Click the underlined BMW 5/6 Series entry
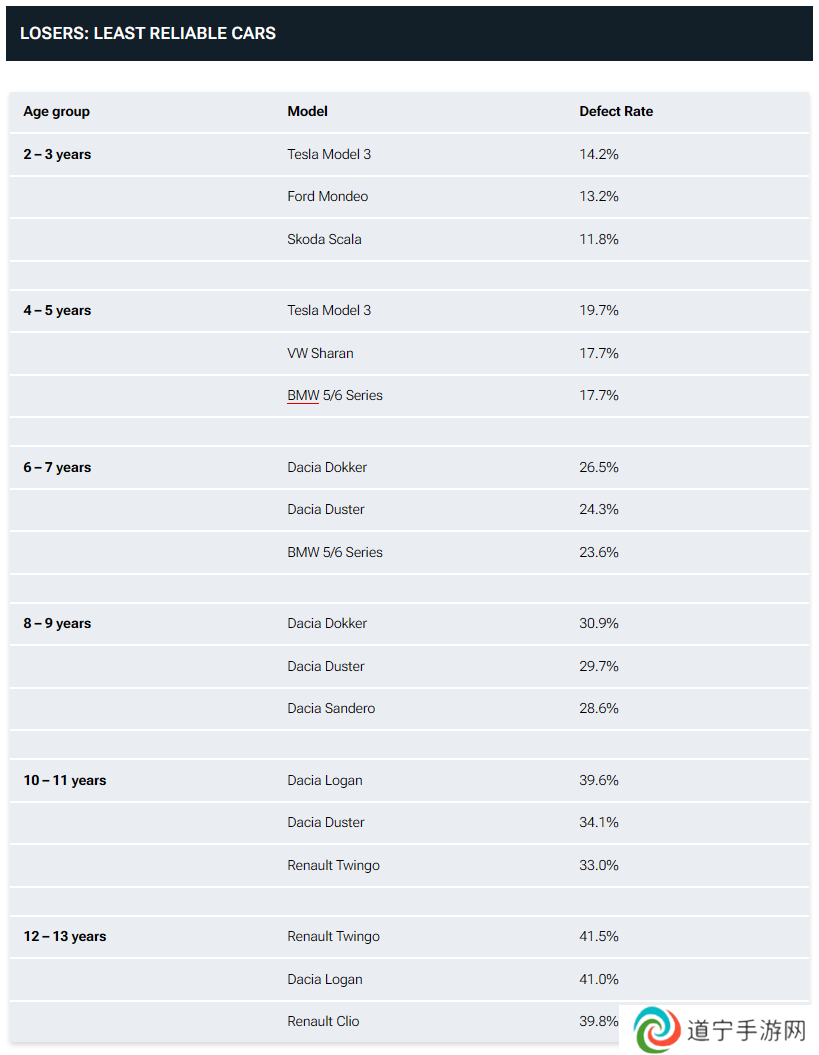Screen dimensions: 819x1055 [x=335, y=396]
